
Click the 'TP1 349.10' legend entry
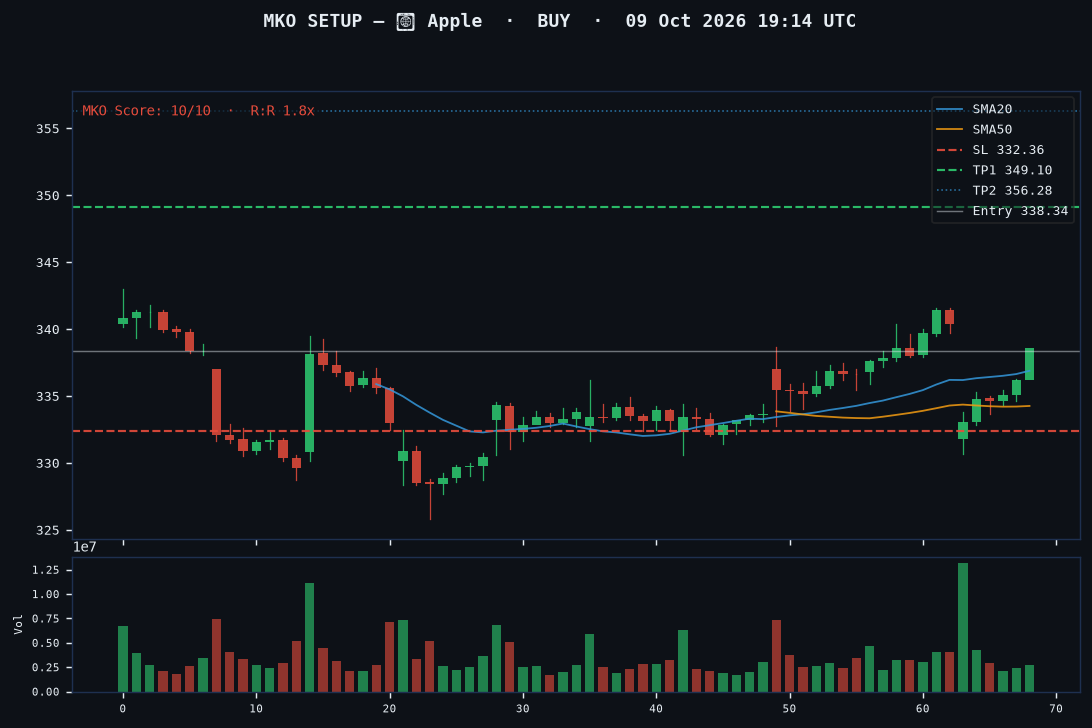(994, 170)
